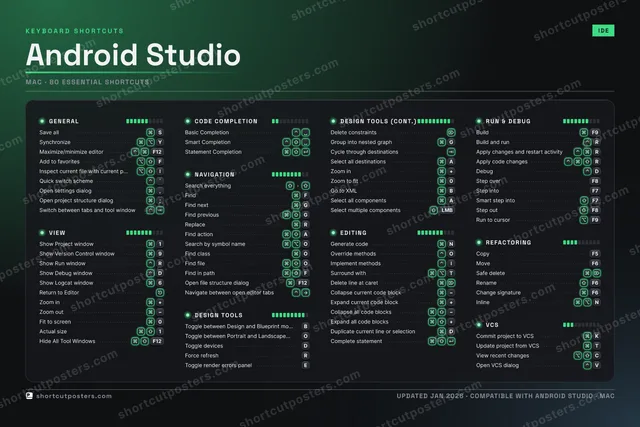Viewport: 640px width, 427px height.
Task: Click the Synchronize shortcut label
Action: 55,142
